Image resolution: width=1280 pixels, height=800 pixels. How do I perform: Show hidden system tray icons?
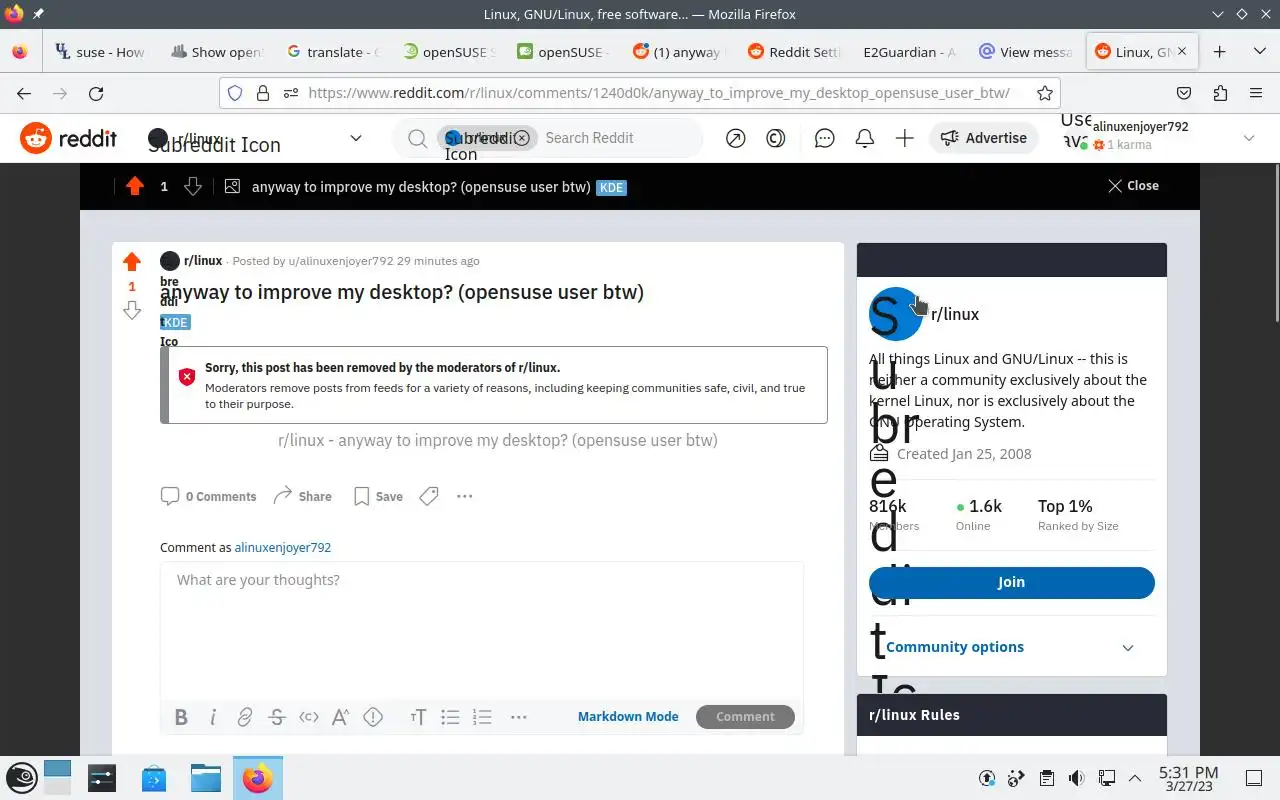1135,778
